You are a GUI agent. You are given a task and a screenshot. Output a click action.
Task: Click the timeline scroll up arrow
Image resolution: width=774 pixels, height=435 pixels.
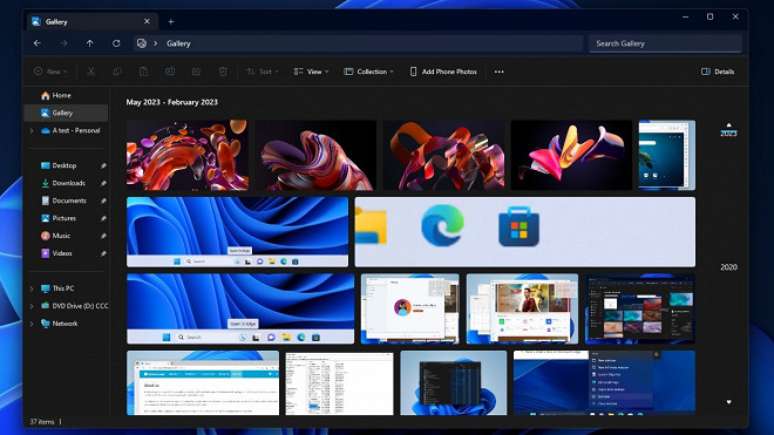click(x=729, y=125)
